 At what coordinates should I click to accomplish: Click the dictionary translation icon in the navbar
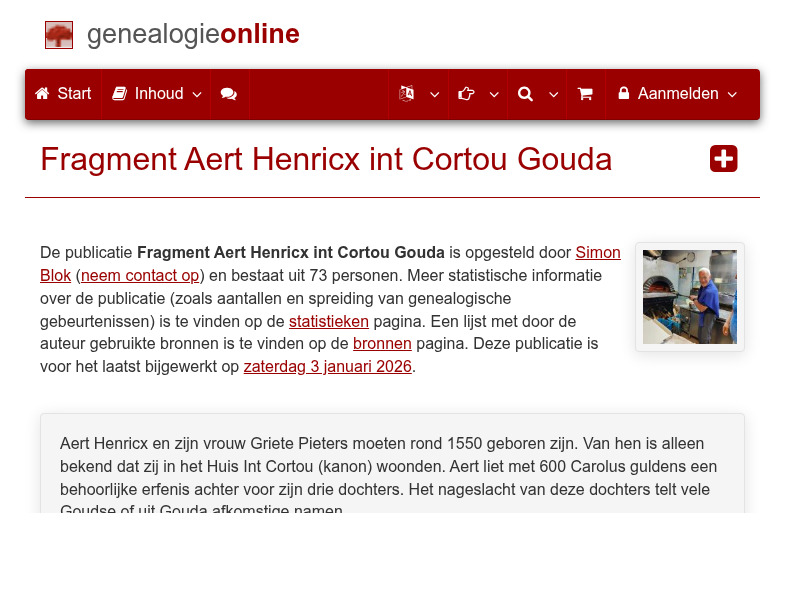pos(406,93)
